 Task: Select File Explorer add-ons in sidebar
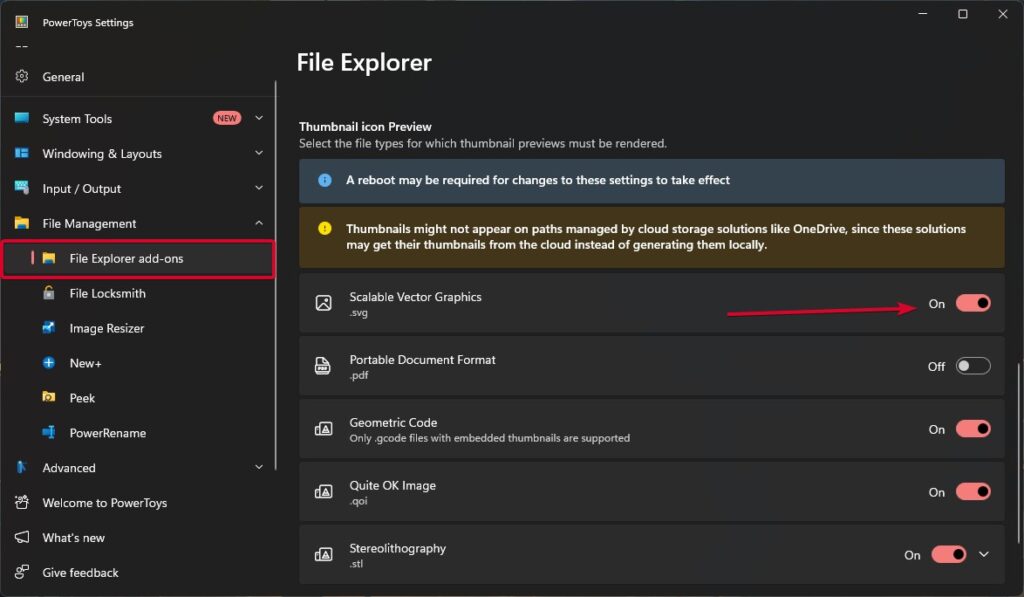(x=138, y=259)
